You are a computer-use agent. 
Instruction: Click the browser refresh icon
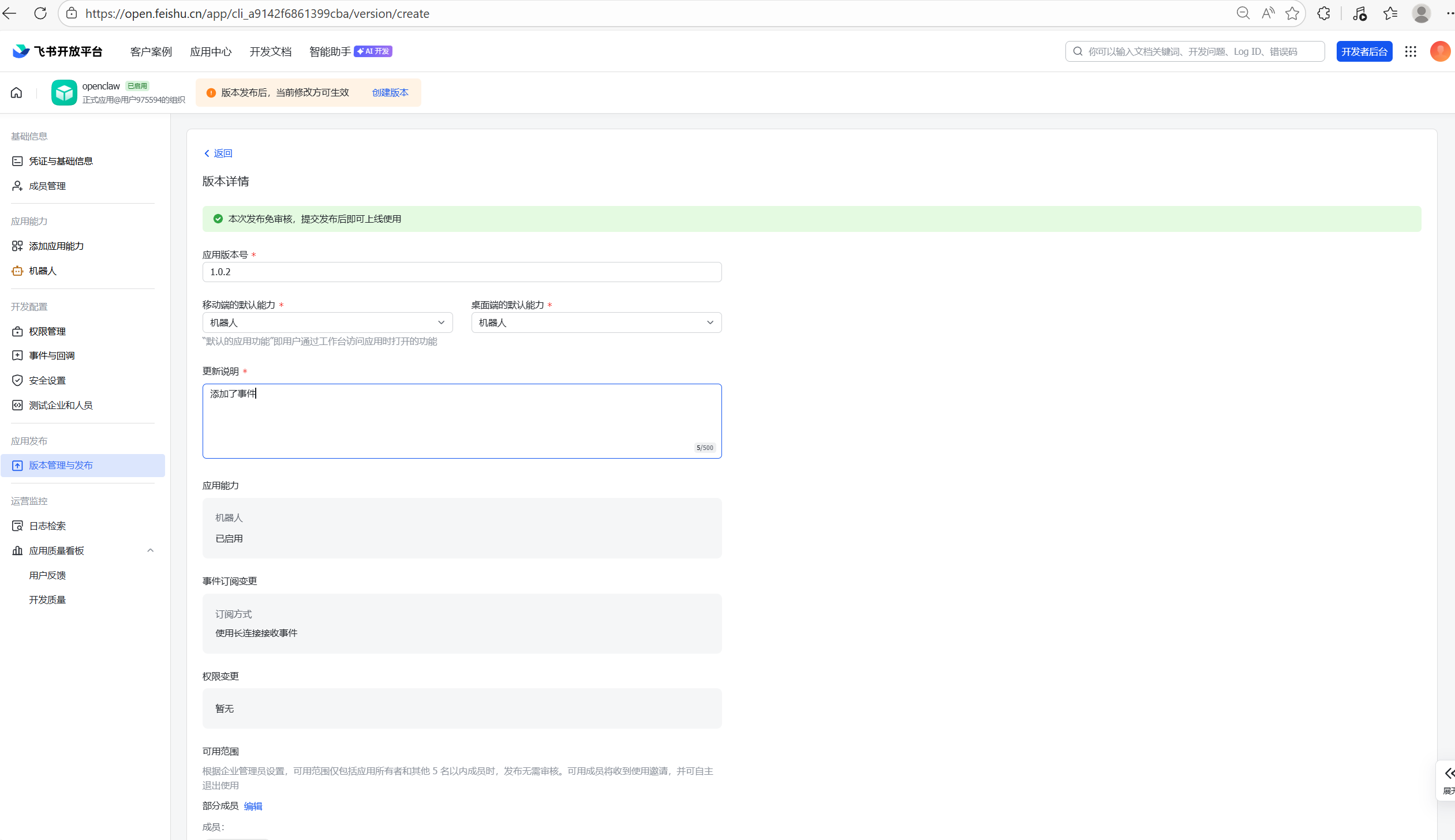coord(40,13)
